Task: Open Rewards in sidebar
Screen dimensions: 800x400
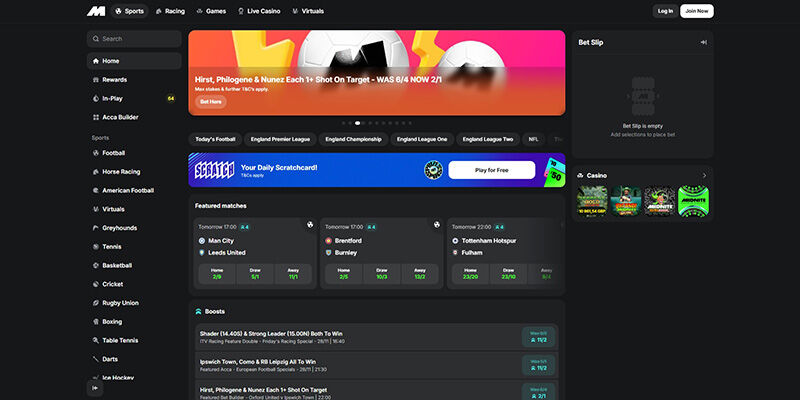Action: tap(134, 80)
